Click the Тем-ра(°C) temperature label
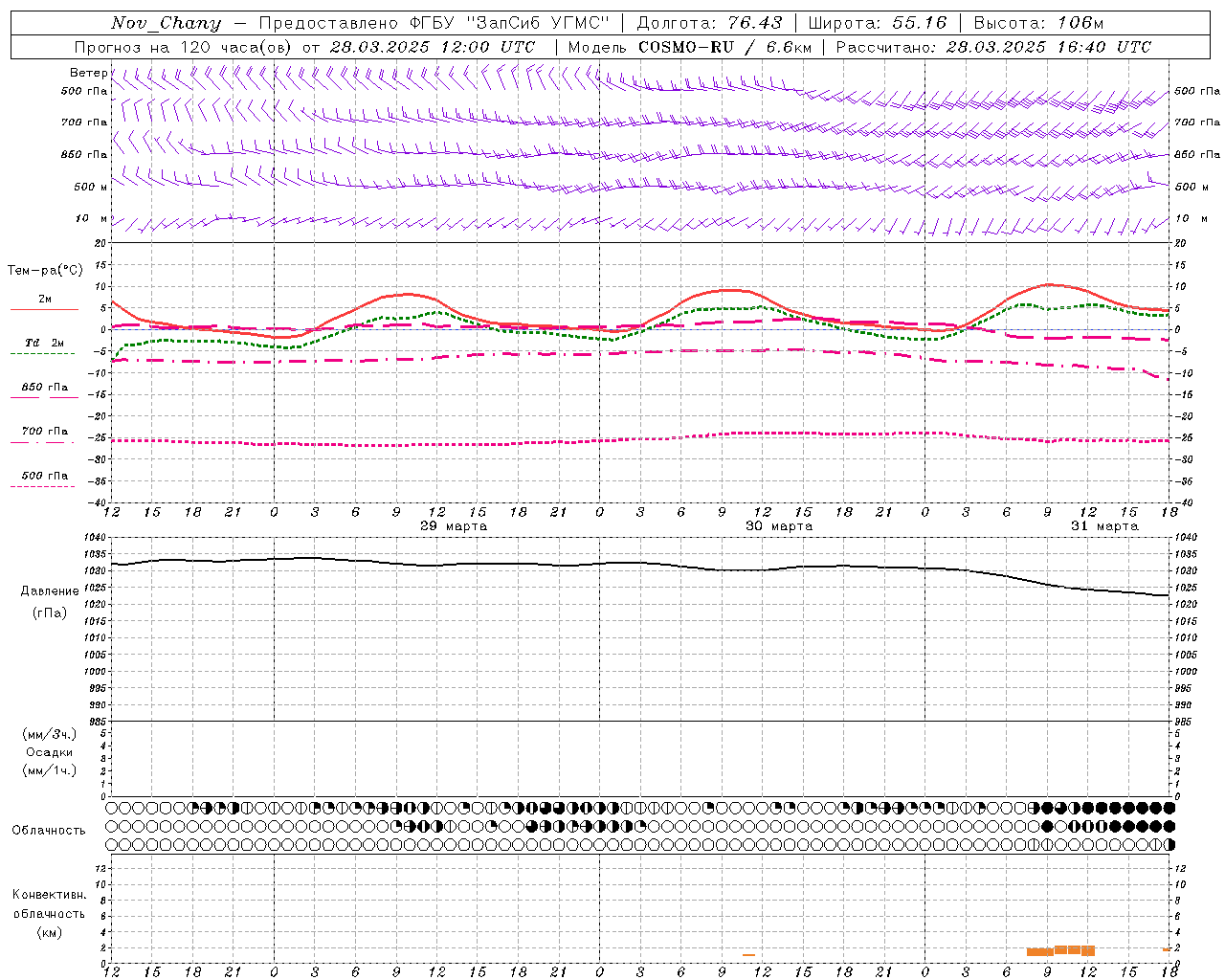The image size is (1225, 980). point(45,271)
